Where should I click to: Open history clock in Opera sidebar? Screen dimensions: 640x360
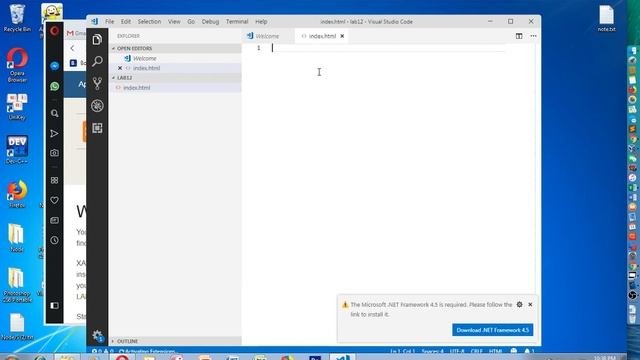coord(54,240)
